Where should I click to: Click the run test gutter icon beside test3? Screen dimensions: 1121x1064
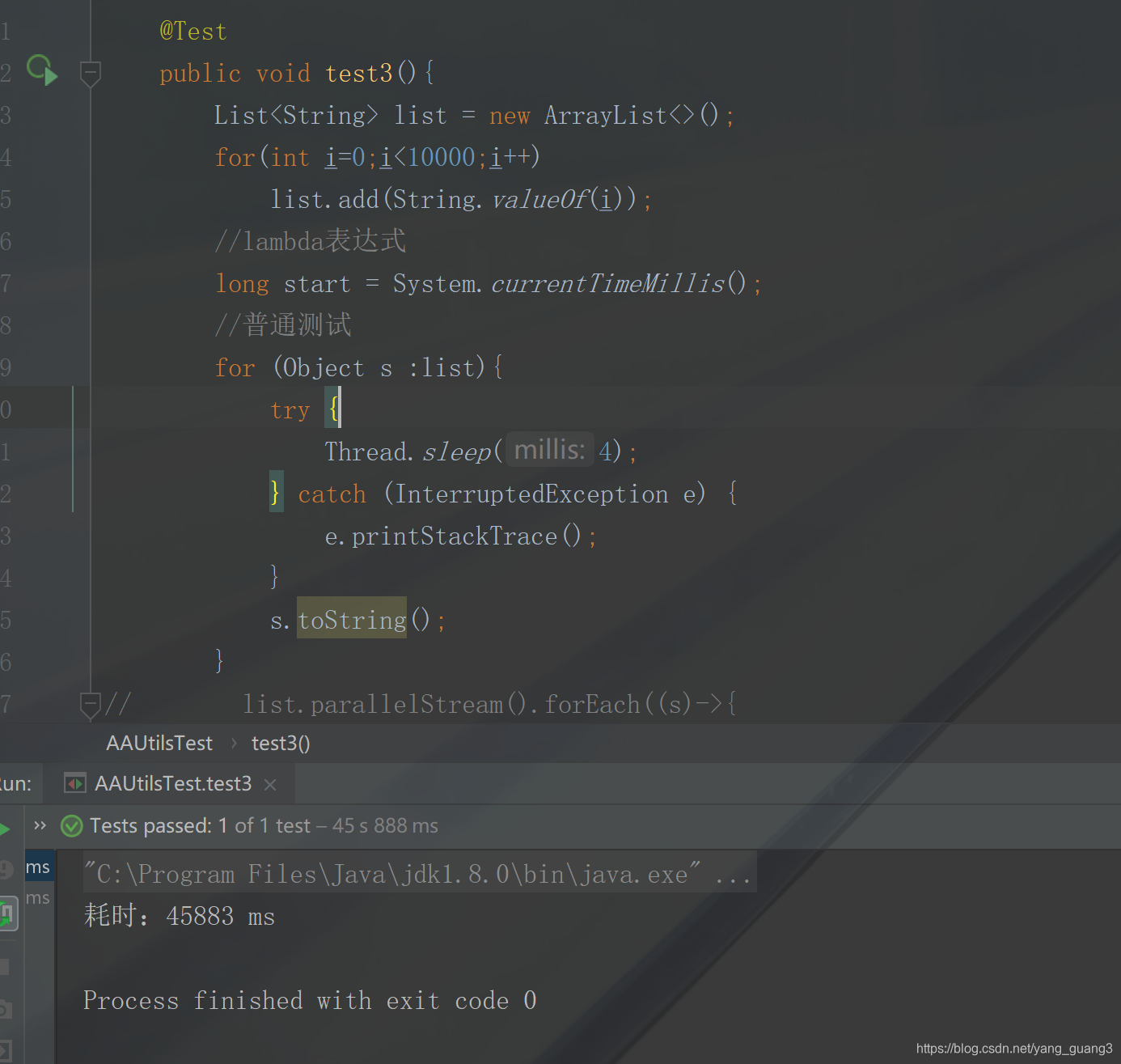(x=42, y=70)
